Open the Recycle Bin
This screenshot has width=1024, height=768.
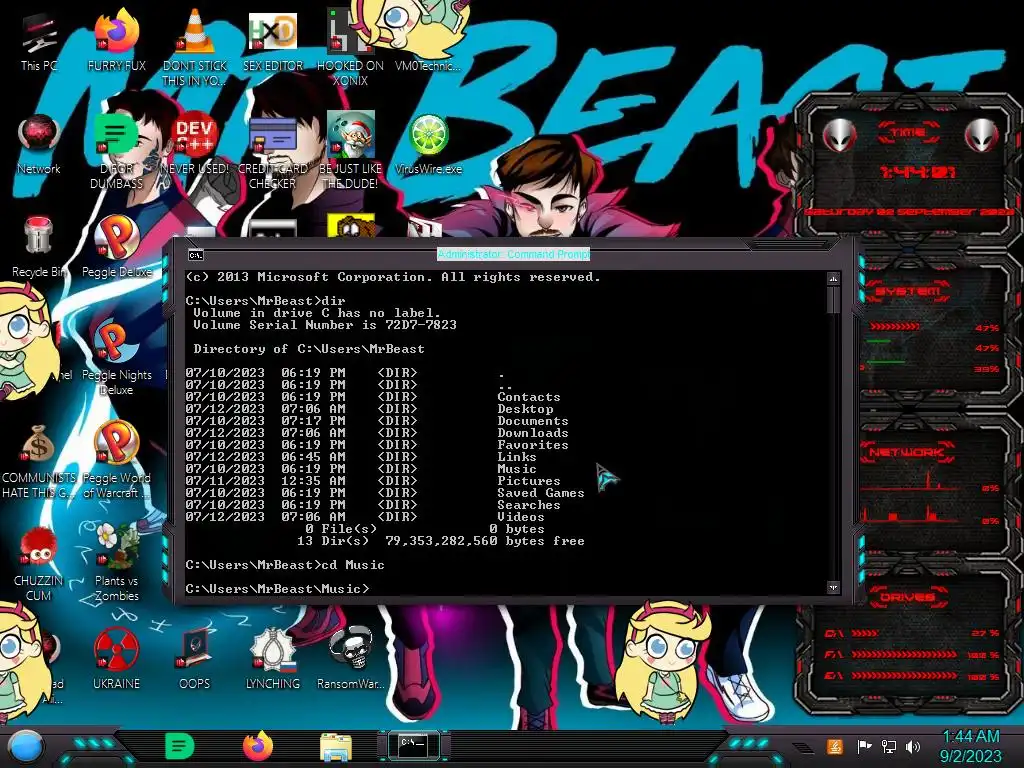pos(39,247)
